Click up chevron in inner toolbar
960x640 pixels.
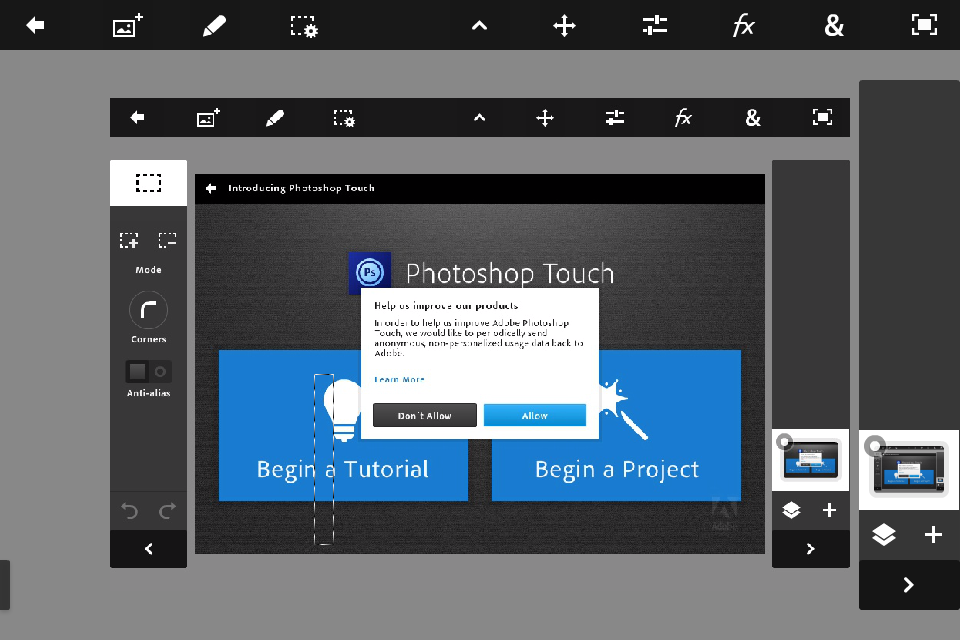479,117
